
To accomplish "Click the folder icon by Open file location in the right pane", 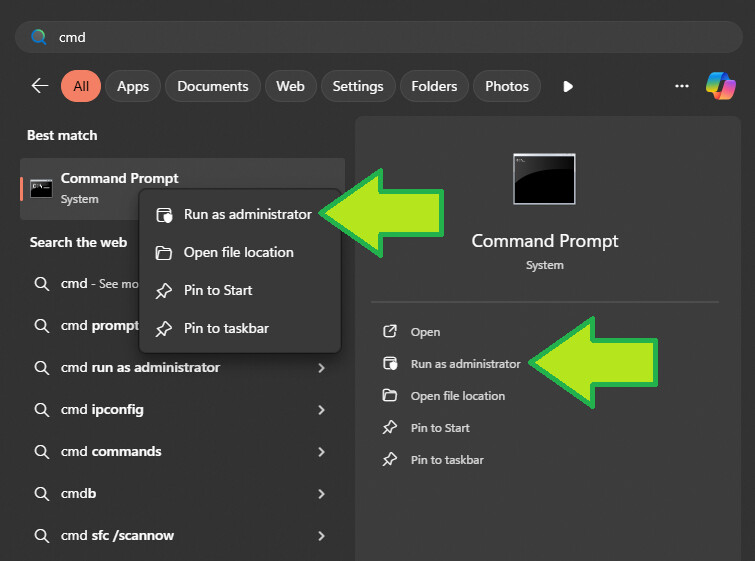I will [x=390, y=395].
